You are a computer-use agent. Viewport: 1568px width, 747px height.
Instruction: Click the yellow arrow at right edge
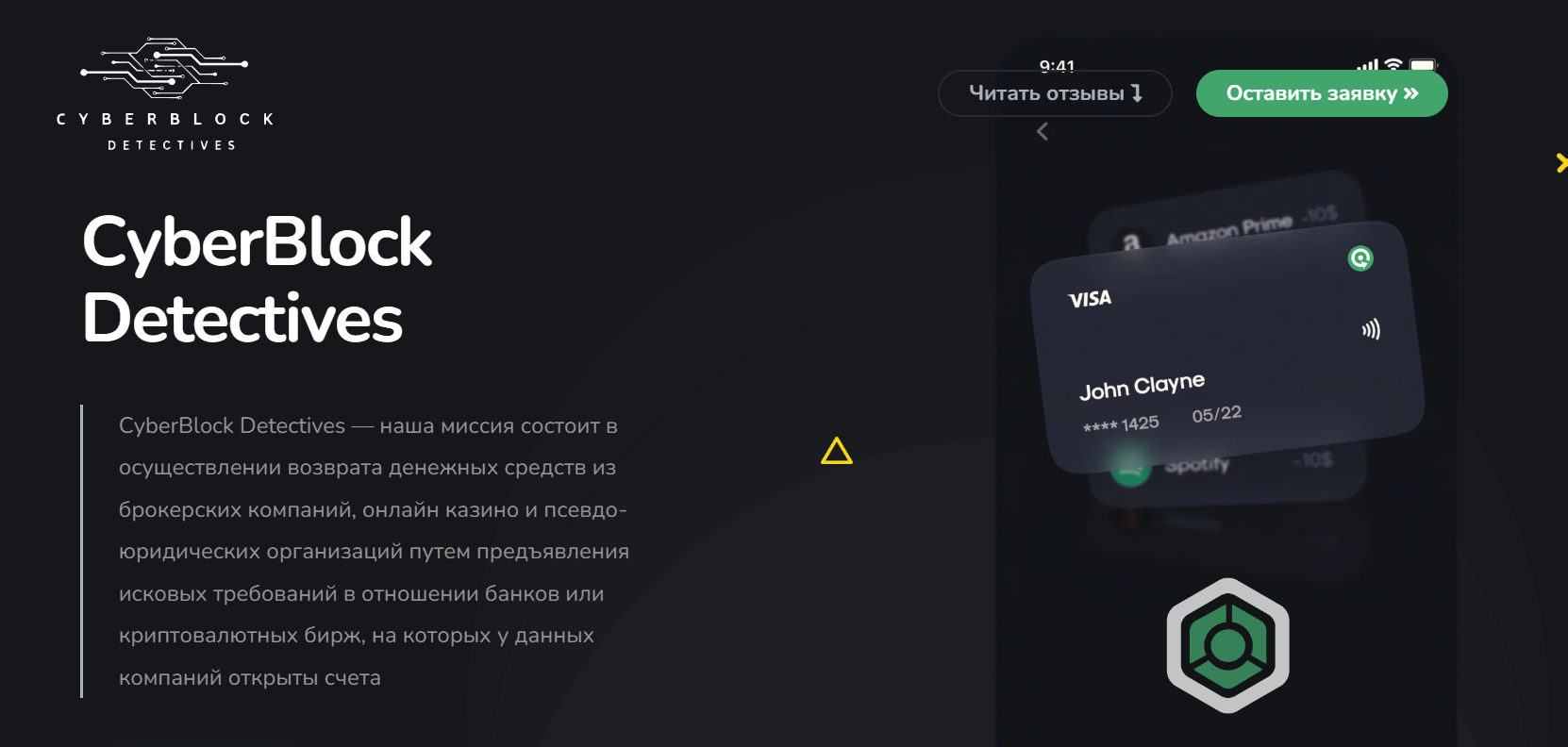[x=1561, y=163]
